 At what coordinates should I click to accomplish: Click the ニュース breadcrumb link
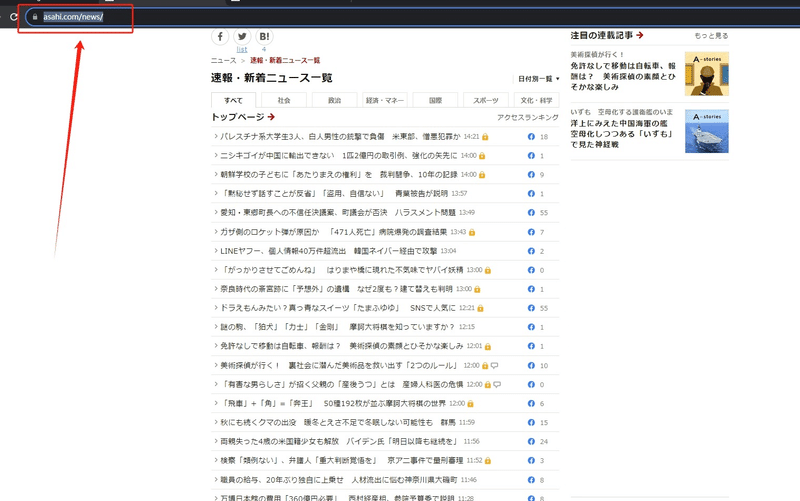[223, 60]
